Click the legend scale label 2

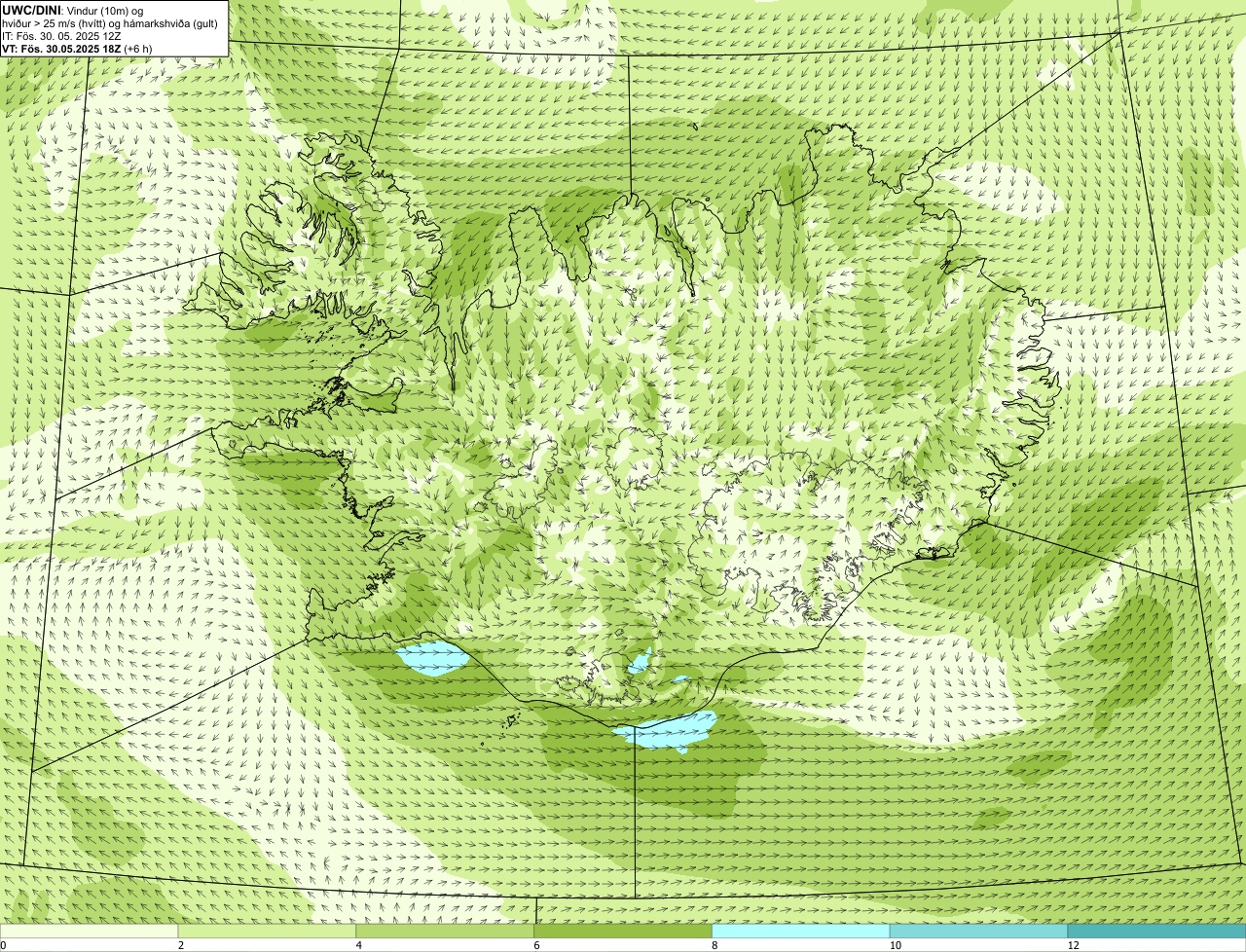tap(180, 945)
